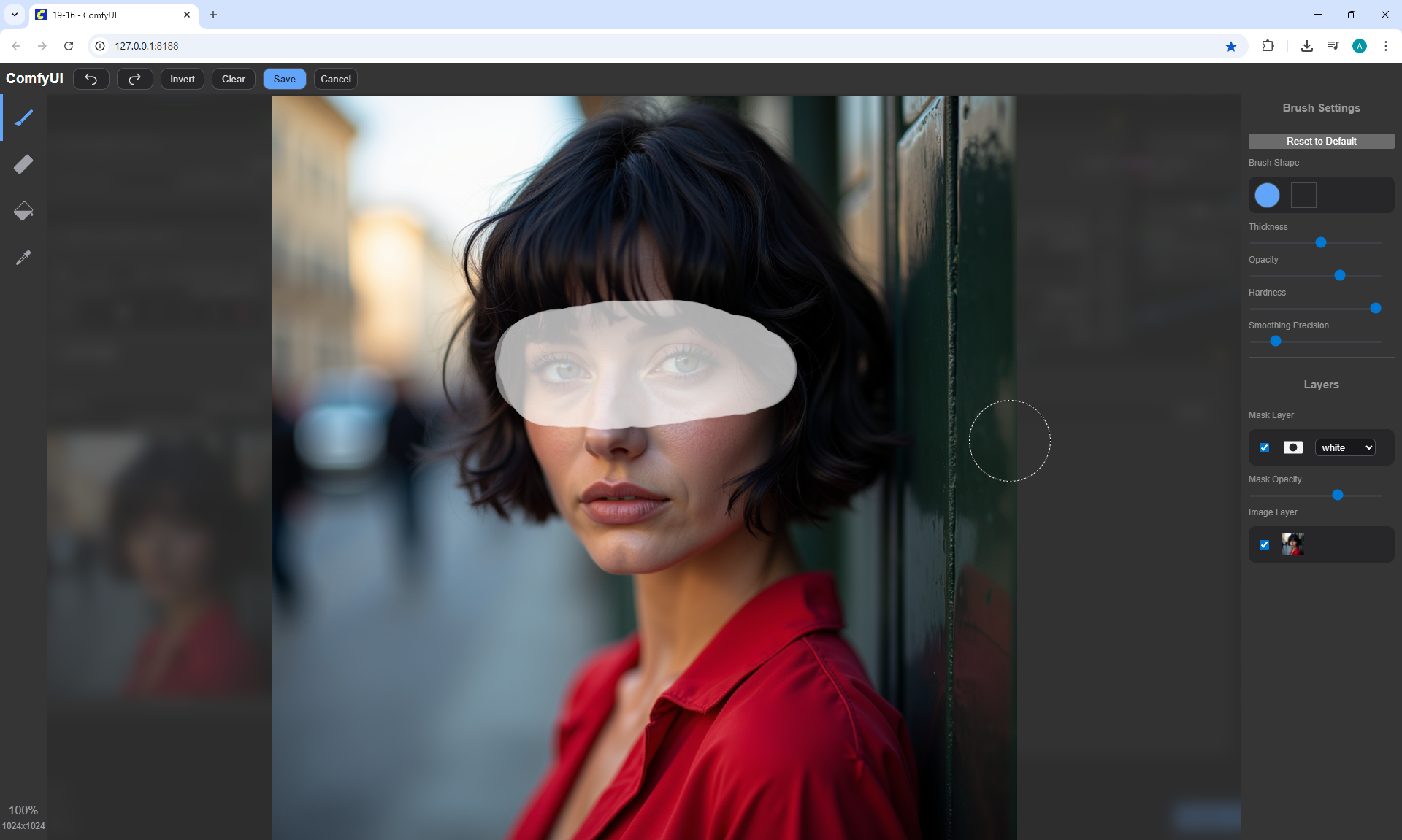The image size is (1402, 840).
Task: Select the brush tool in left sidebar
Action: [23, 117]
